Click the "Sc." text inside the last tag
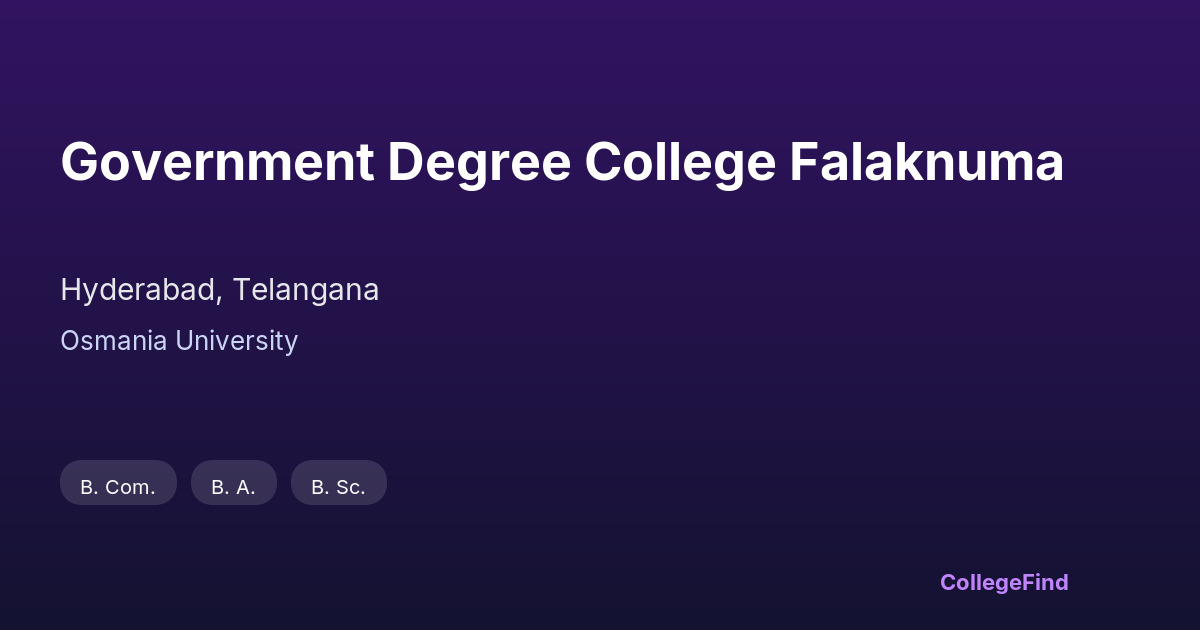 click(x=351, y=488)
